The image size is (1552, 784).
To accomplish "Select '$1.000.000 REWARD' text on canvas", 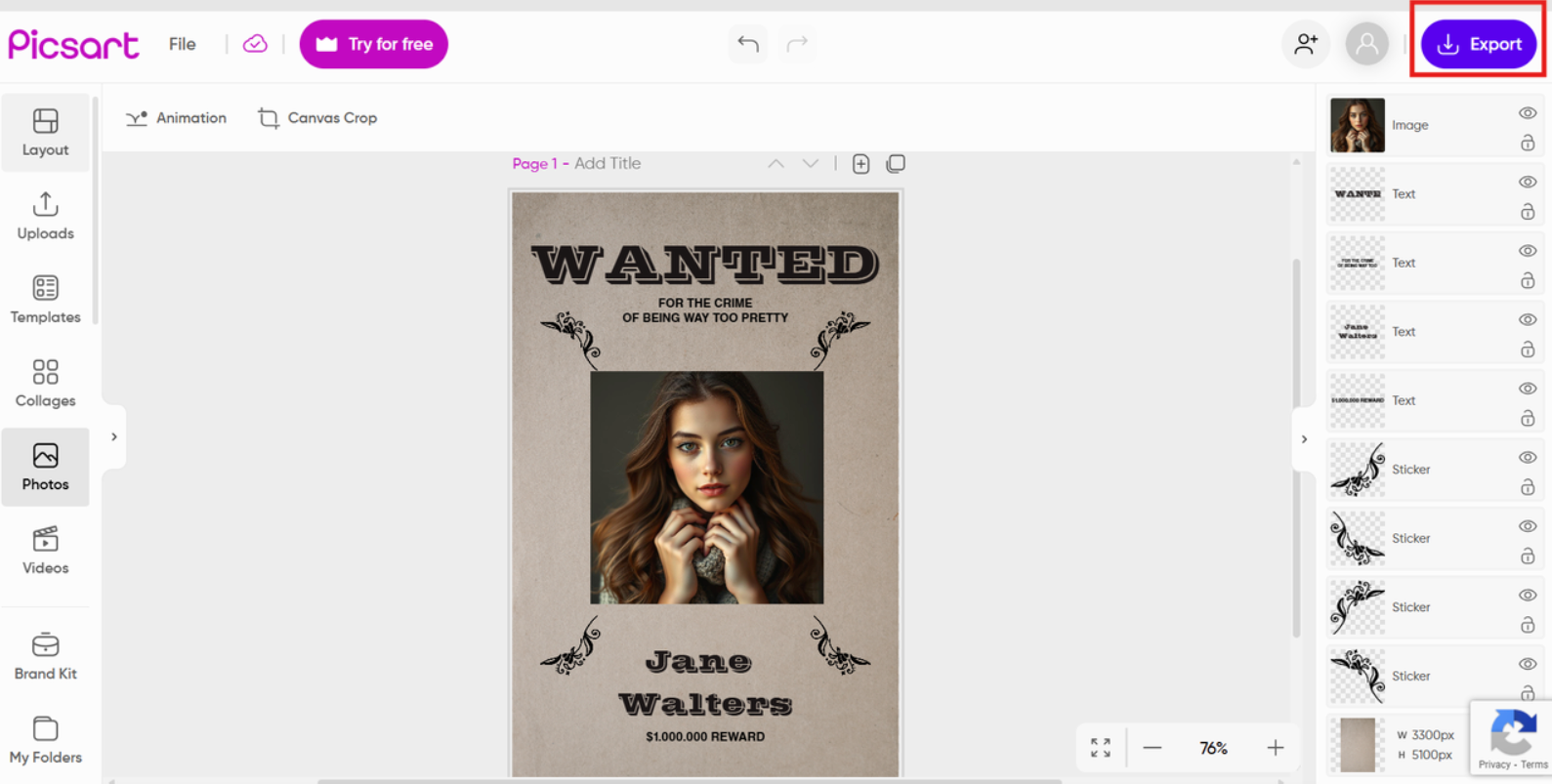I will 705,737.
